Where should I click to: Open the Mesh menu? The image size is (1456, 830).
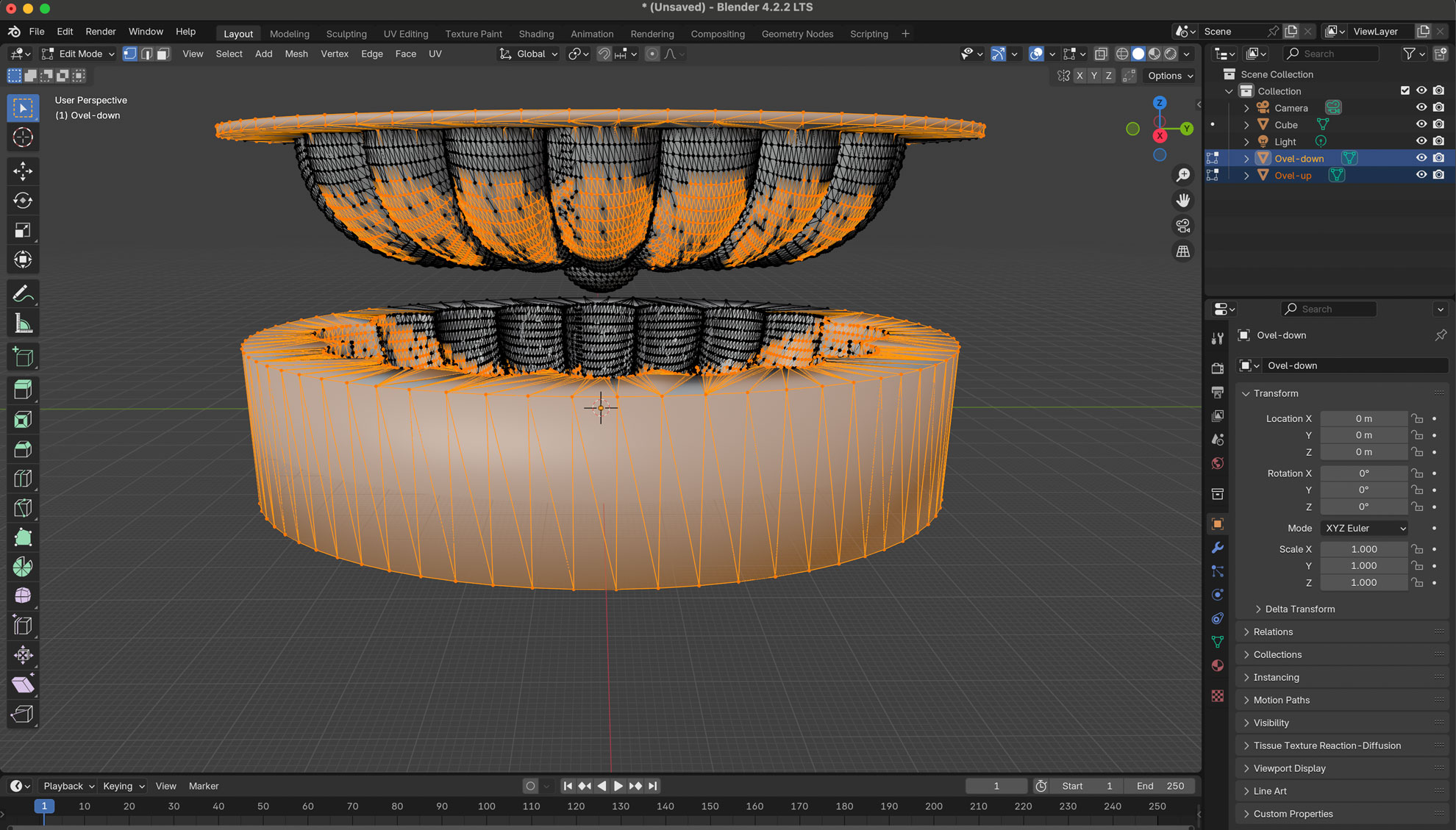click(x=296, y=54)
